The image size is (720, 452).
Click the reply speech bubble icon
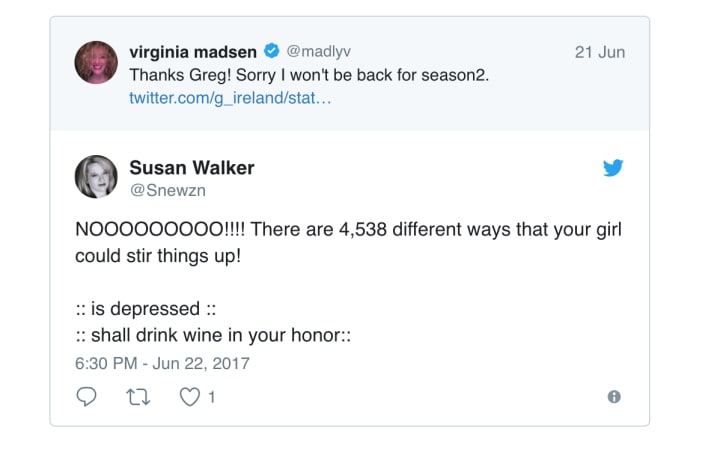point(87,397)
